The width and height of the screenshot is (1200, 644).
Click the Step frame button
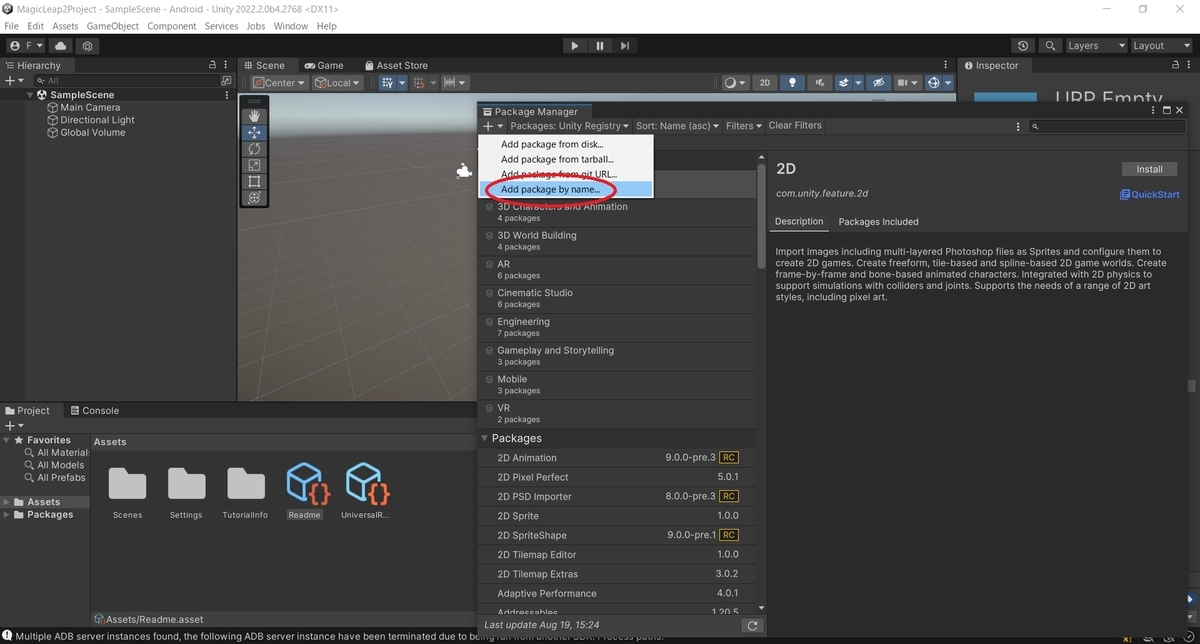tap(625, 46)
